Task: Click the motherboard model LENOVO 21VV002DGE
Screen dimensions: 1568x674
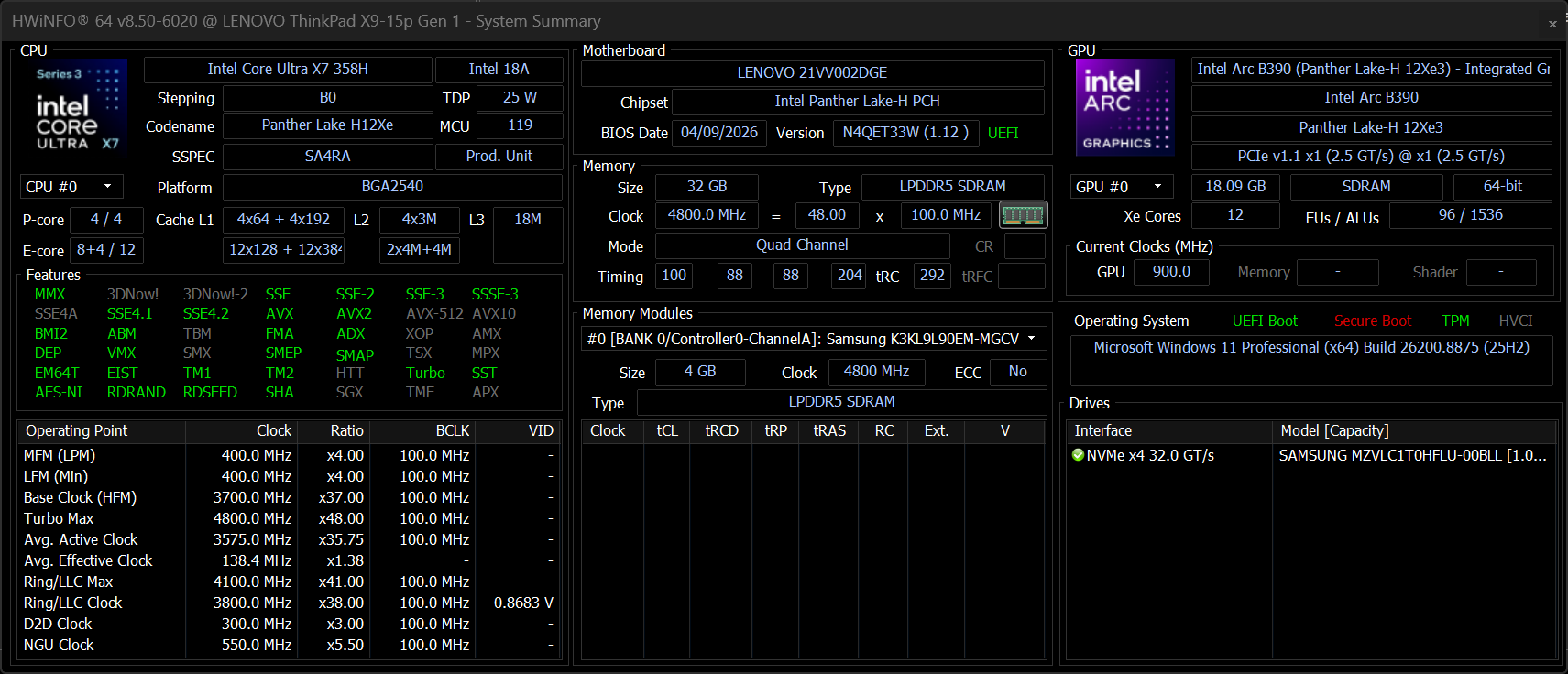Action: tap(812, 73)
